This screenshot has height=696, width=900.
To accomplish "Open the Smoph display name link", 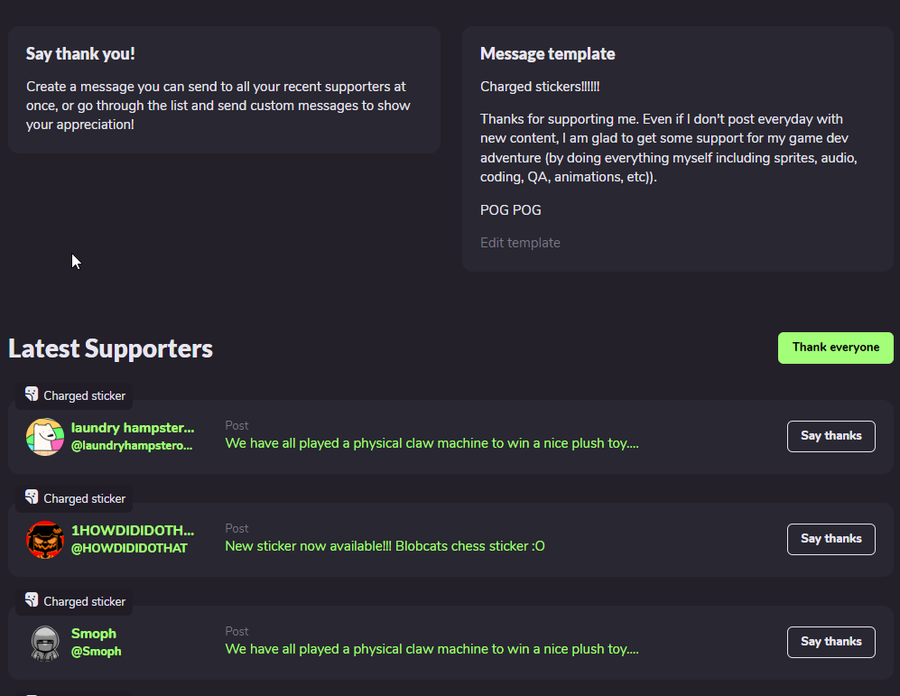I will [x=94, y=633].
